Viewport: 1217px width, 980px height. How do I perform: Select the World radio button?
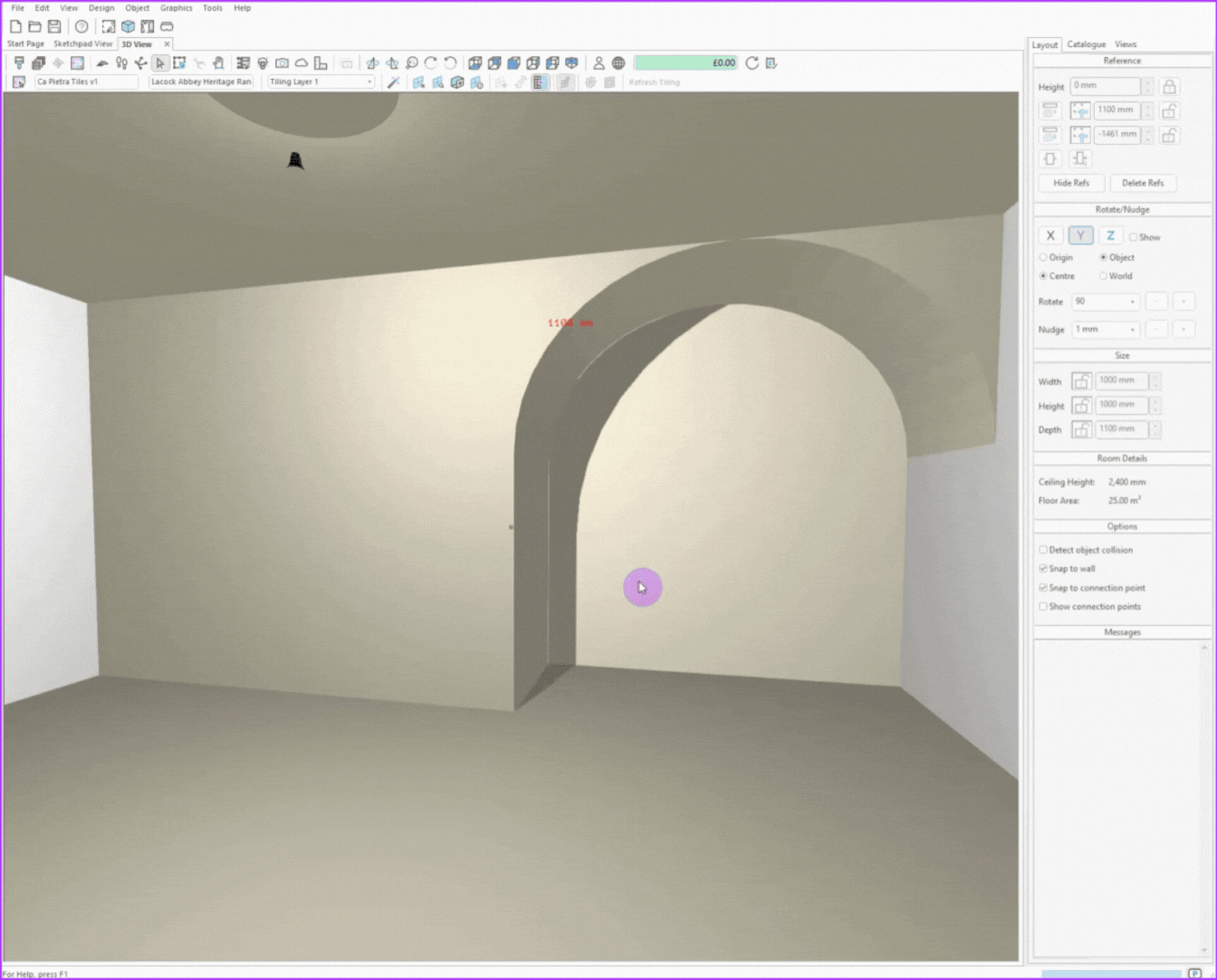click(1103, 276)
